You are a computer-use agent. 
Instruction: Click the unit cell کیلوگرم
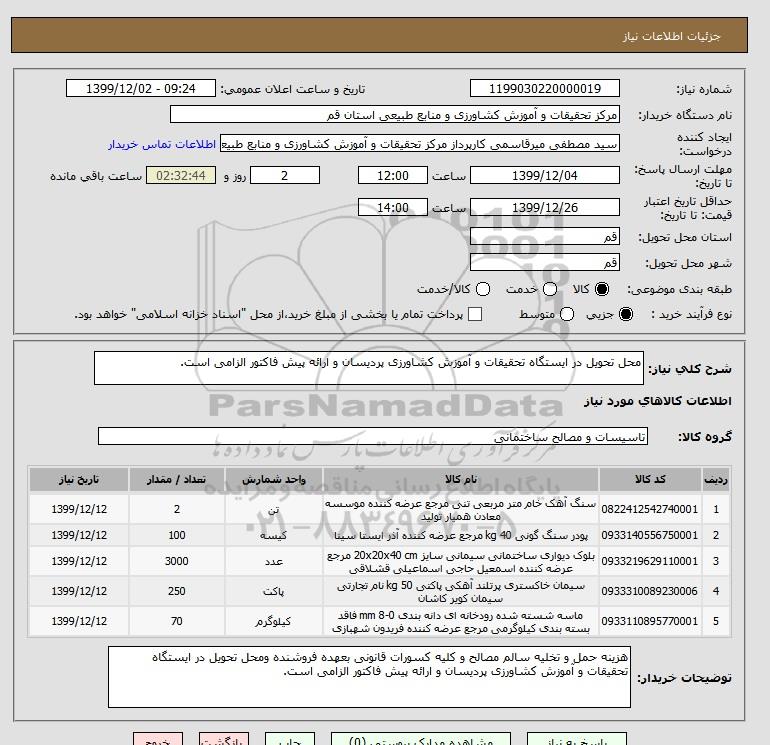(274, 621)
